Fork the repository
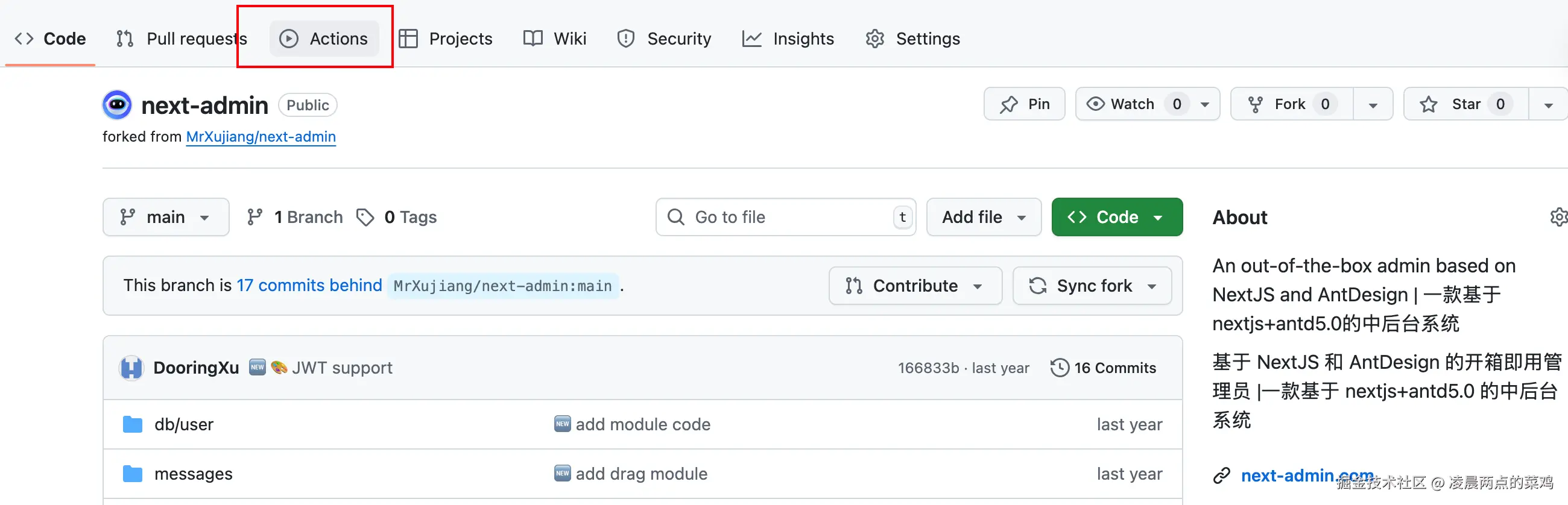1568x505 pixels. click(x=1292, y=104)
